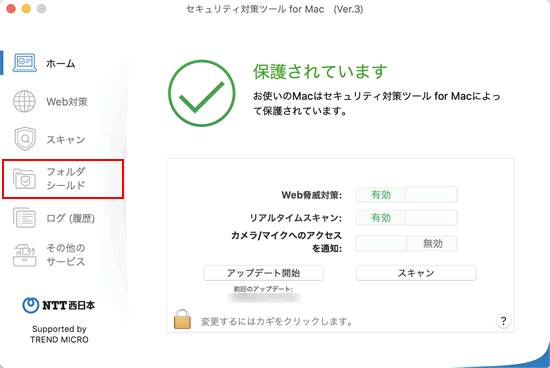Click the blurred last-update date field

(x=264, y=298)
